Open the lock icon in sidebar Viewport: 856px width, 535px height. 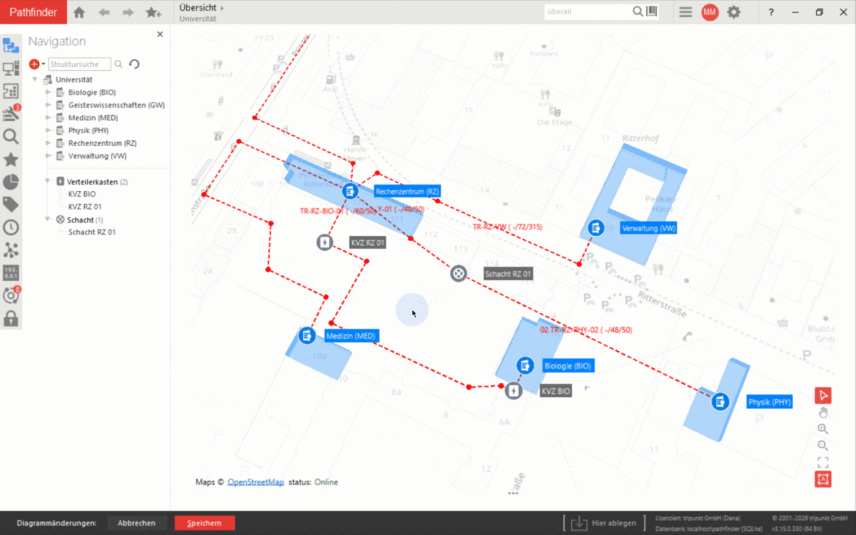pos(11,319)
